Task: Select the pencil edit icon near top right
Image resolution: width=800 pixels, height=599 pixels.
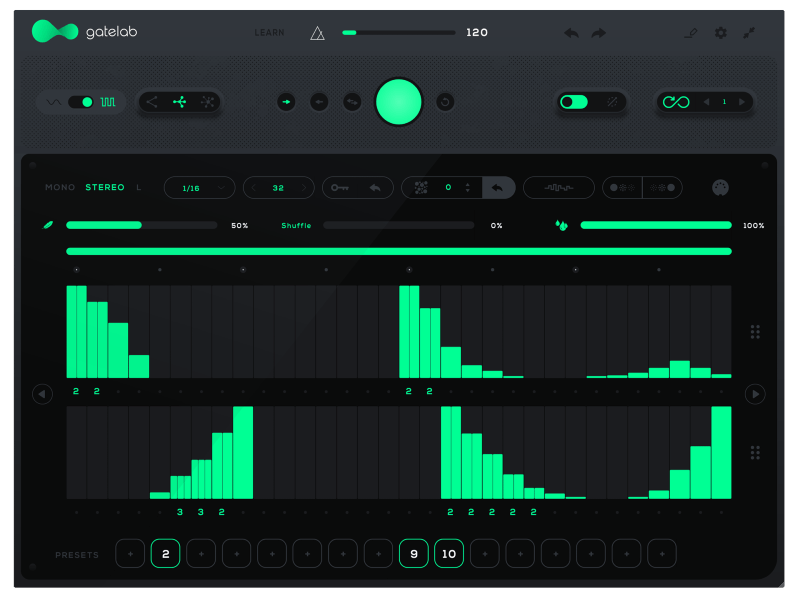Action: point(691,33)
